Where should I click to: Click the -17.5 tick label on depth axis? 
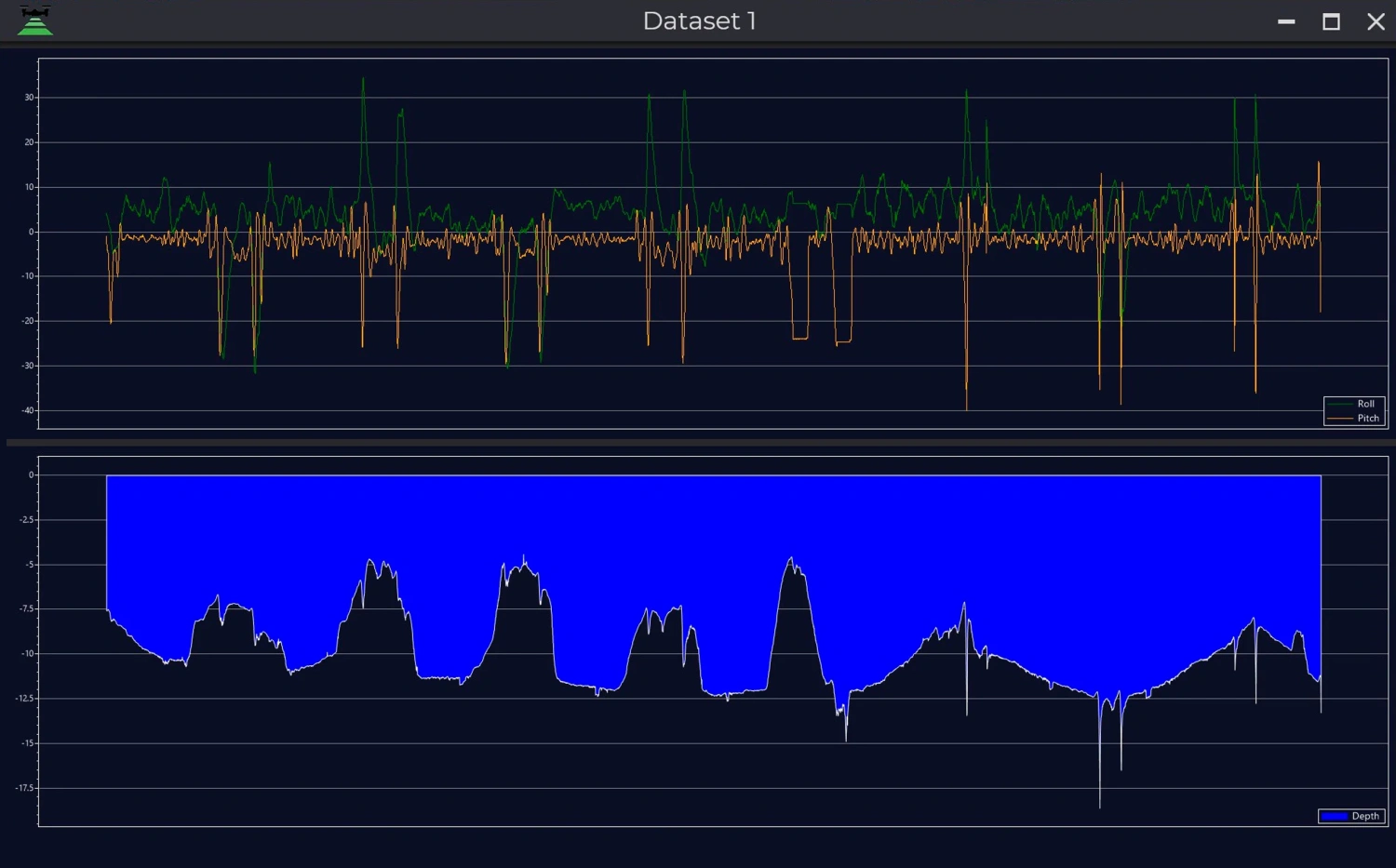[x=25, y=788]
